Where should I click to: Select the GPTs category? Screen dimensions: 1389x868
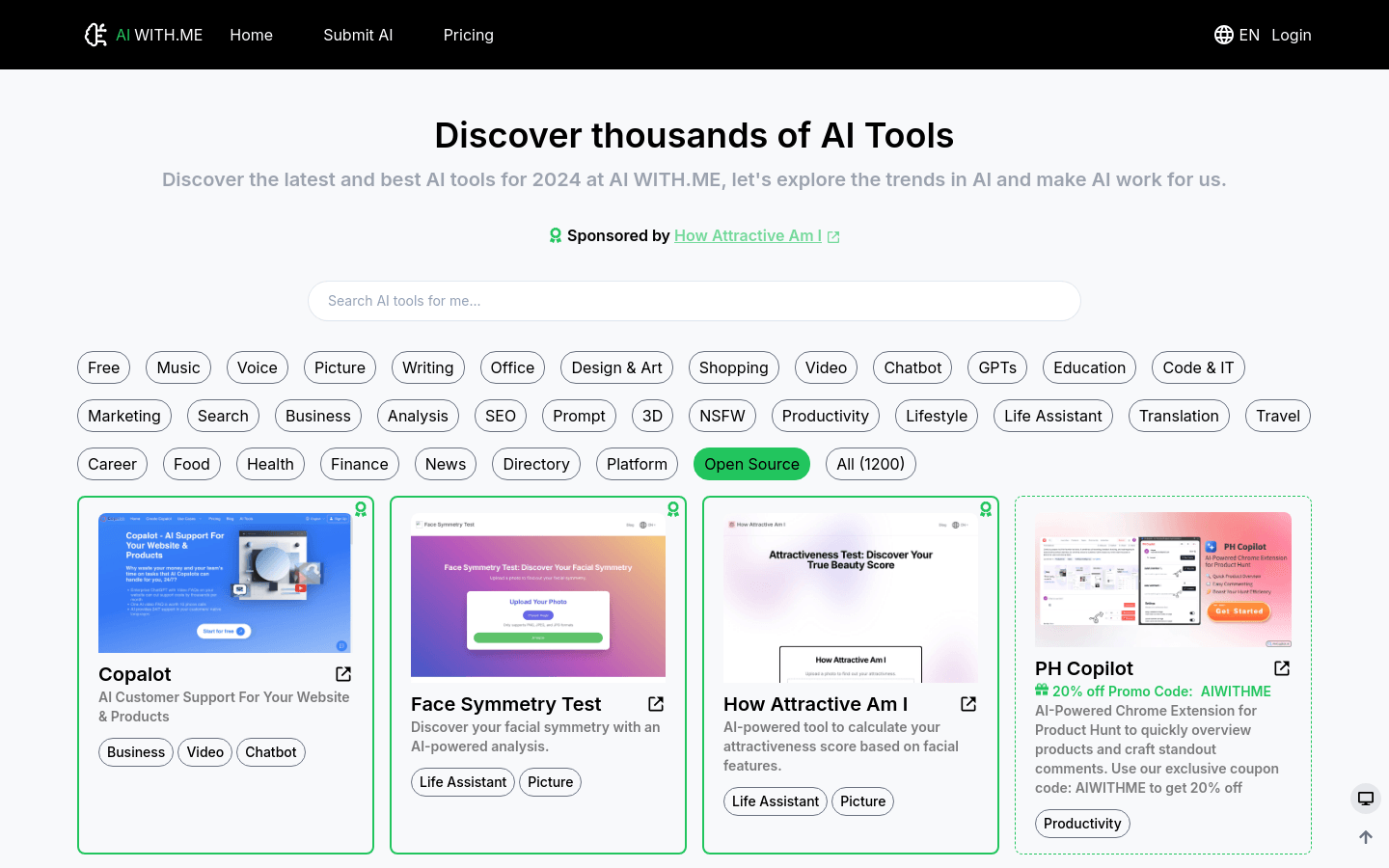tap(997, 367)
